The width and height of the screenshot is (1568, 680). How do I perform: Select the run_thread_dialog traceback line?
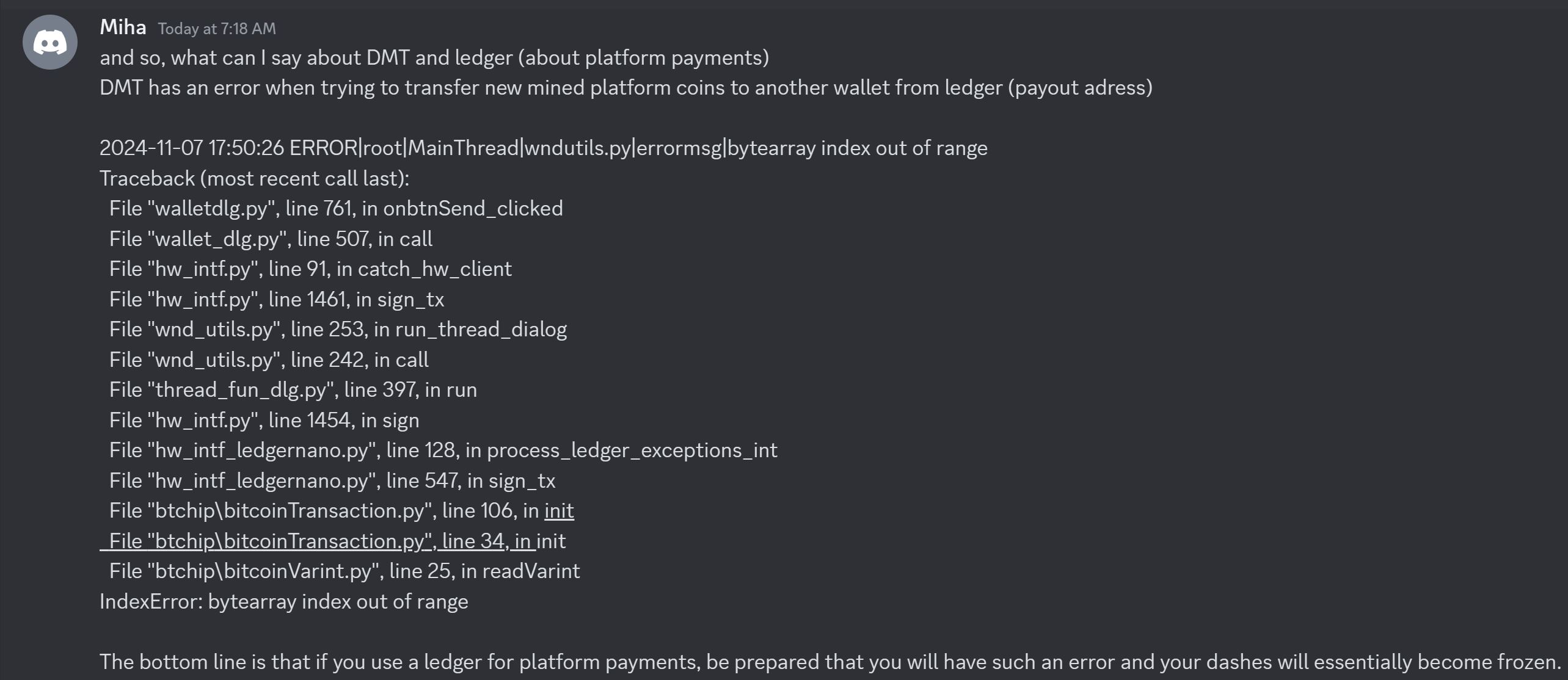coord(338,329)
